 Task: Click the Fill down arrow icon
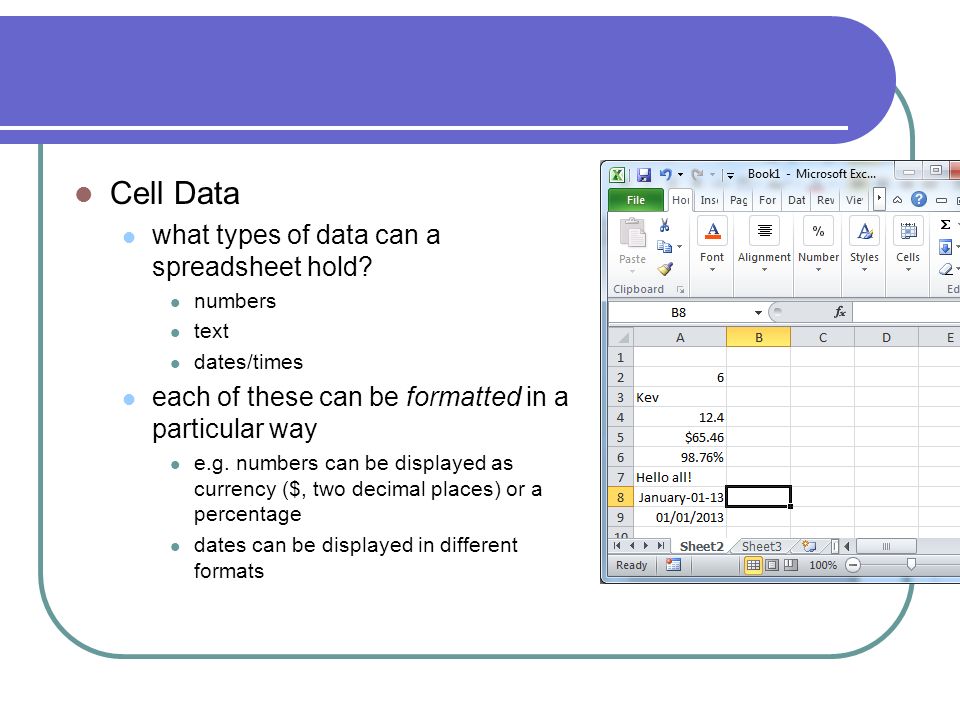point(945,247)
